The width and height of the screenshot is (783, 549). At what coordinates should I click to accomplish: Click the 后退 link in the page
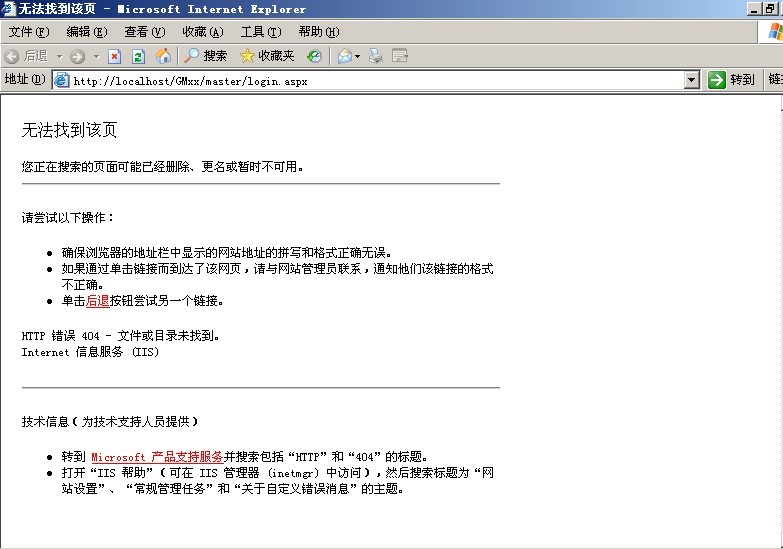point(97,301)
